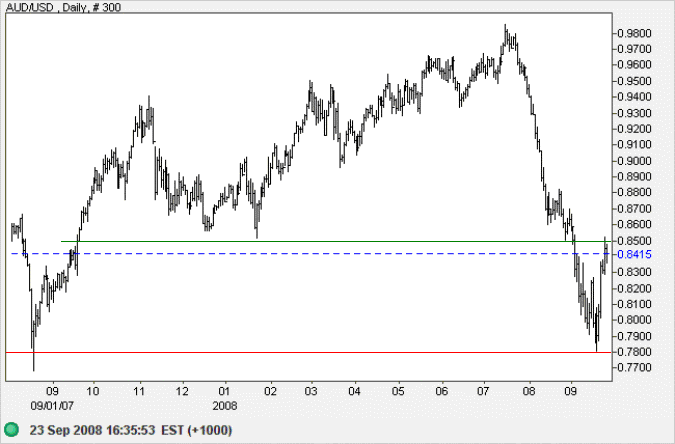Click the timestamp 23 Sep 2008 16:35:53 EST
The image size is (675, 444).
[x=131, y=430]
